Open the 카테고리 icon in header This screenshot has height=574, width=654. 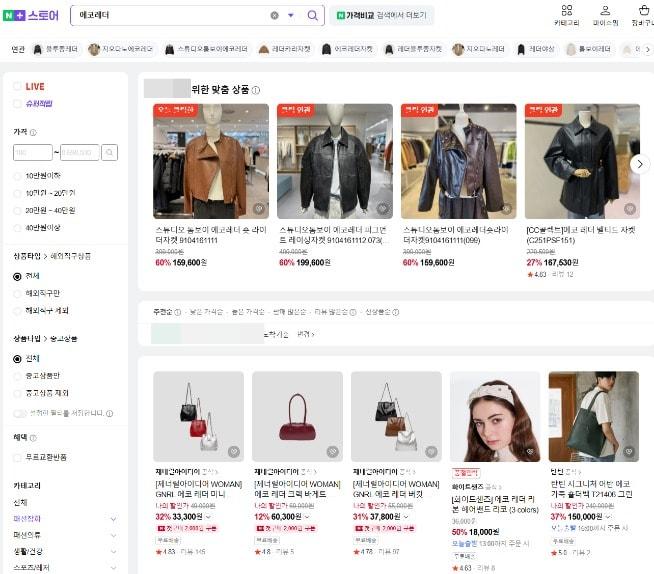[x=566, y=14]
